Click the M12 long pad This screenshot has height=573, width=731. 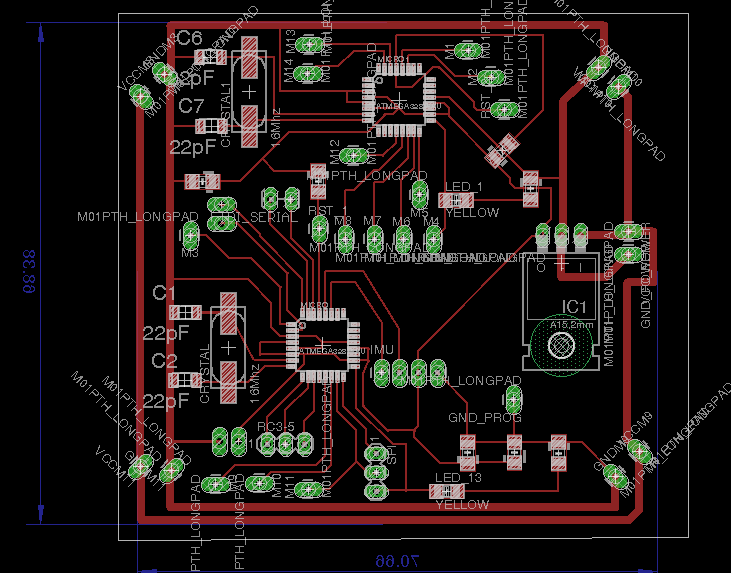click(353, 155)
